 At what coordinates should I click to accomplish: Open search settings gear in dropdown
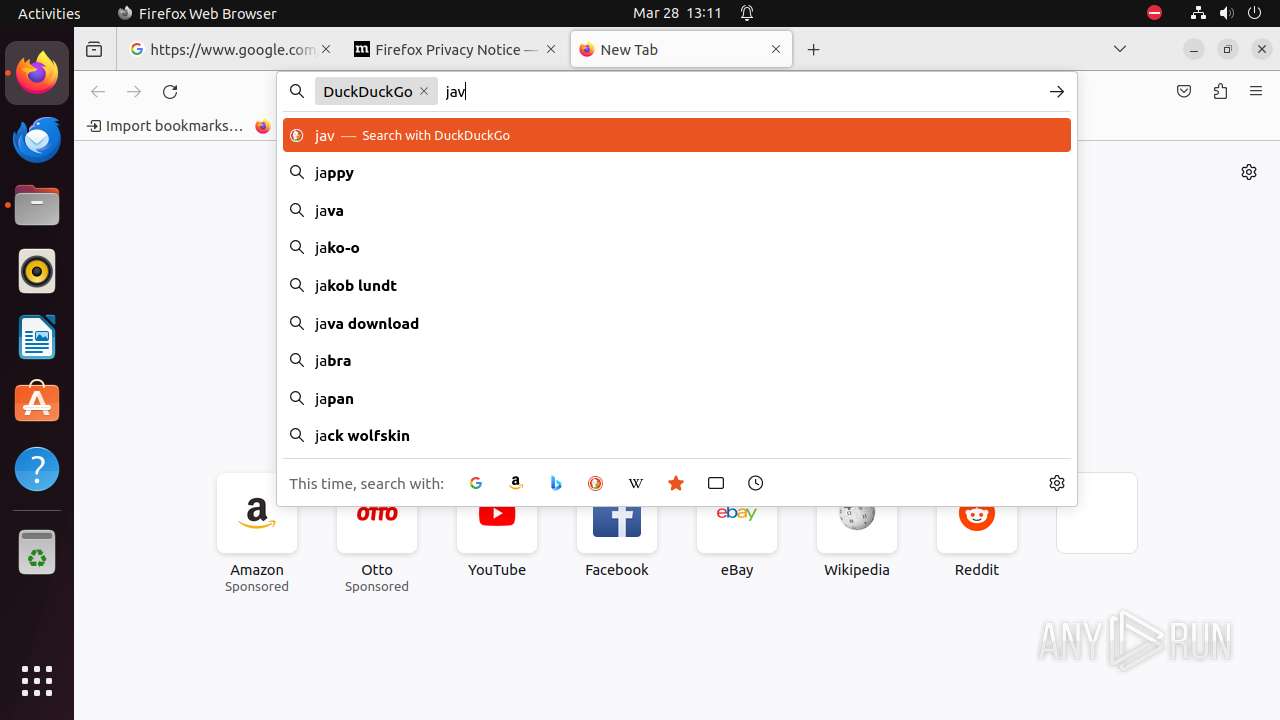[x=1057, y=483]
